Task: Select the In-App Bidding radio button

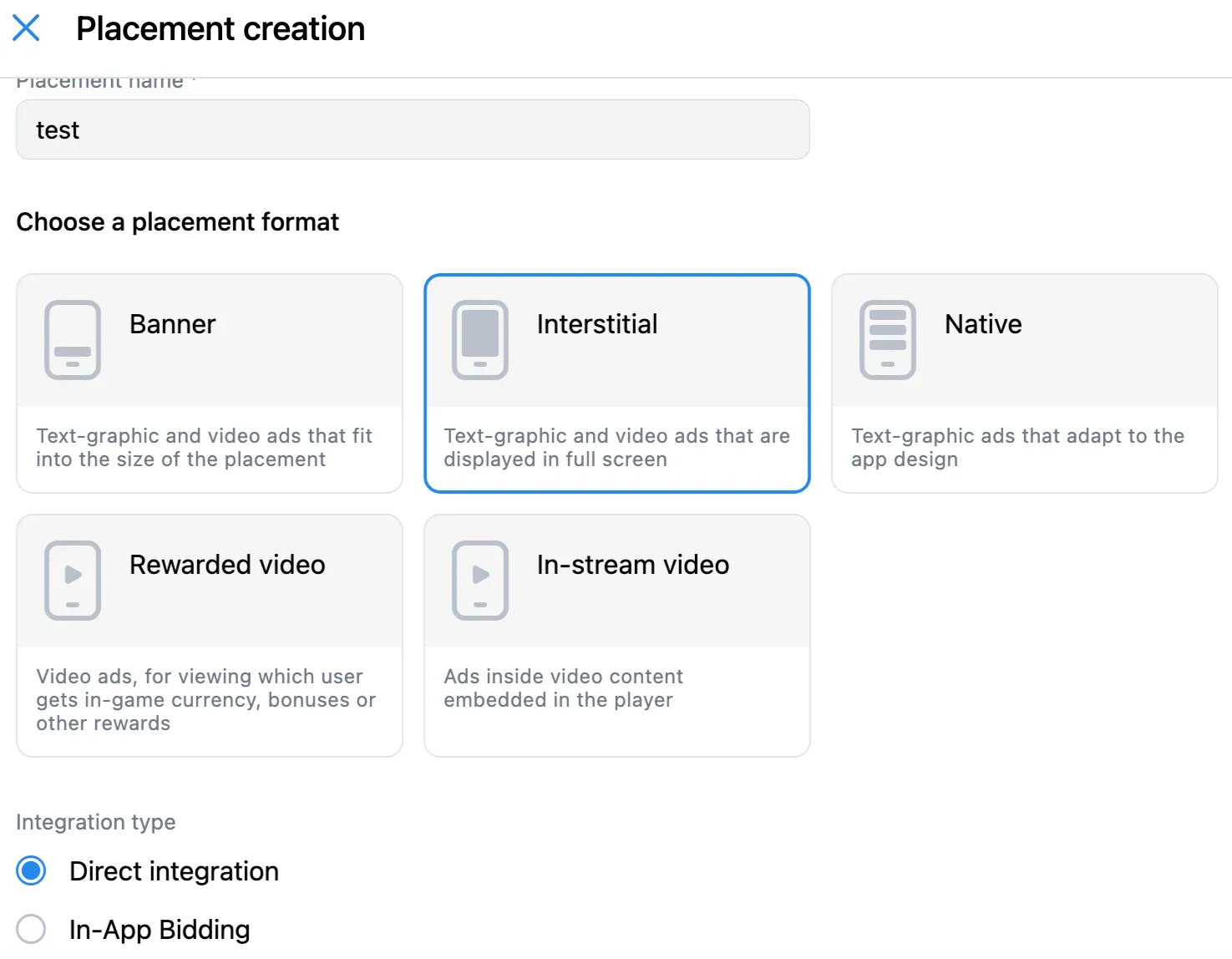Action: [x=30, y=928]
